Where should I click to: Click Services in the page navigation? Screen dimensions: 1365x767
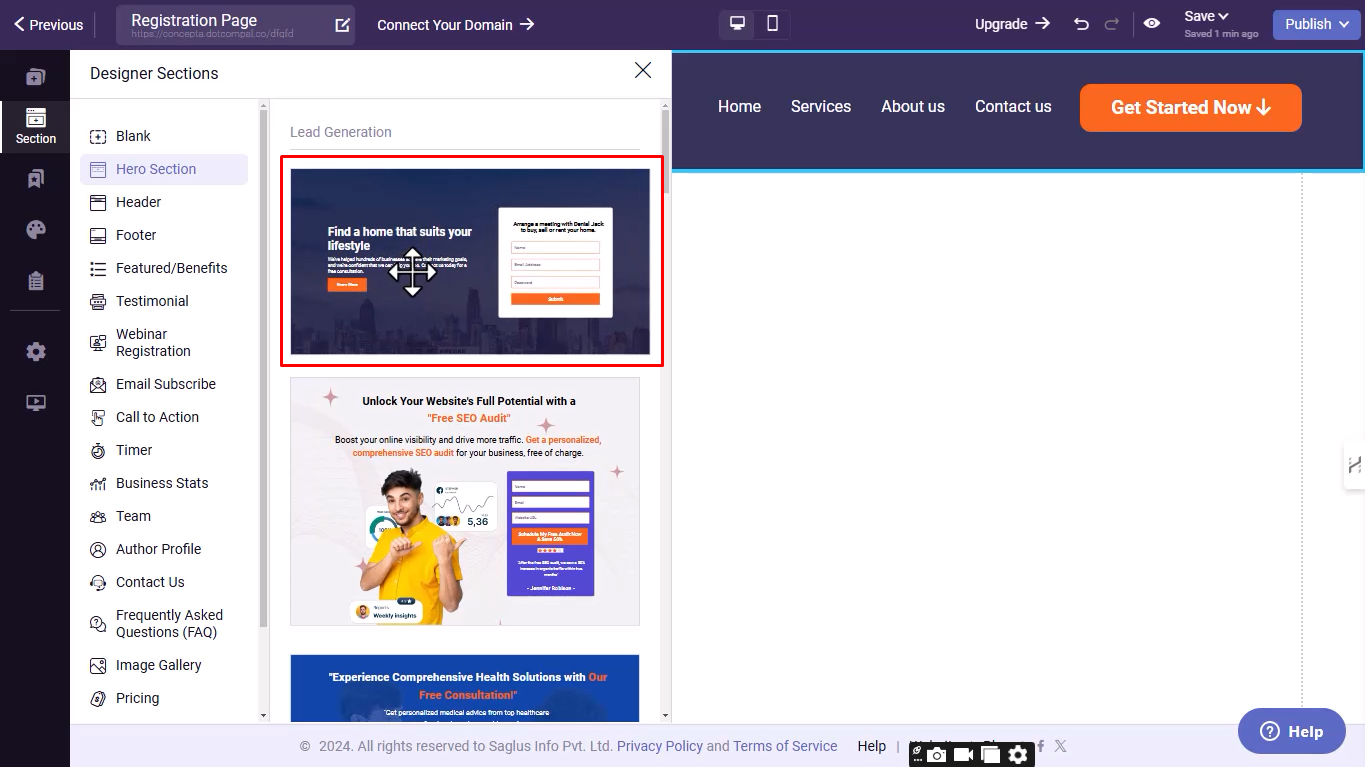coord(821,107)
